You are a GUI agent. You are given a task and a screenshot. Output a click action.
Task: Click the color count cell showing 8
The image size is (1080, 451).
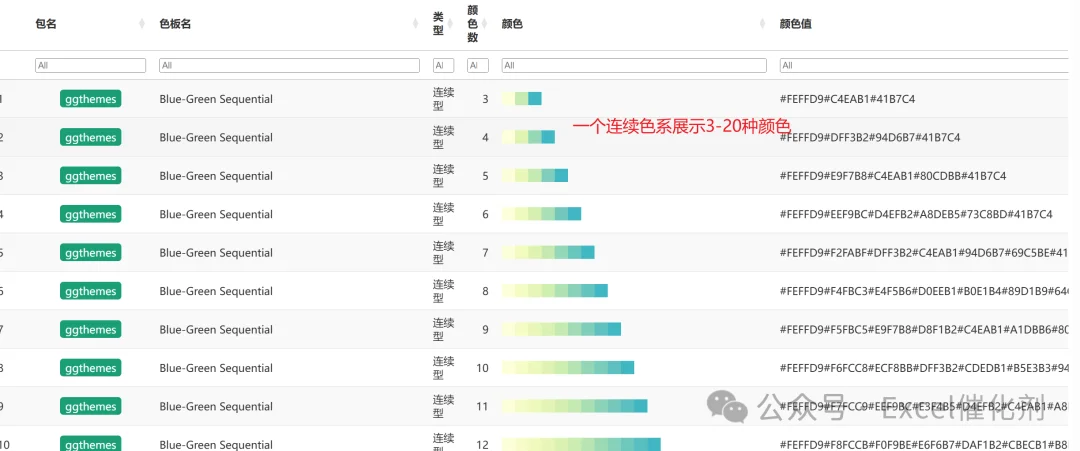click(x=485, y=291)
